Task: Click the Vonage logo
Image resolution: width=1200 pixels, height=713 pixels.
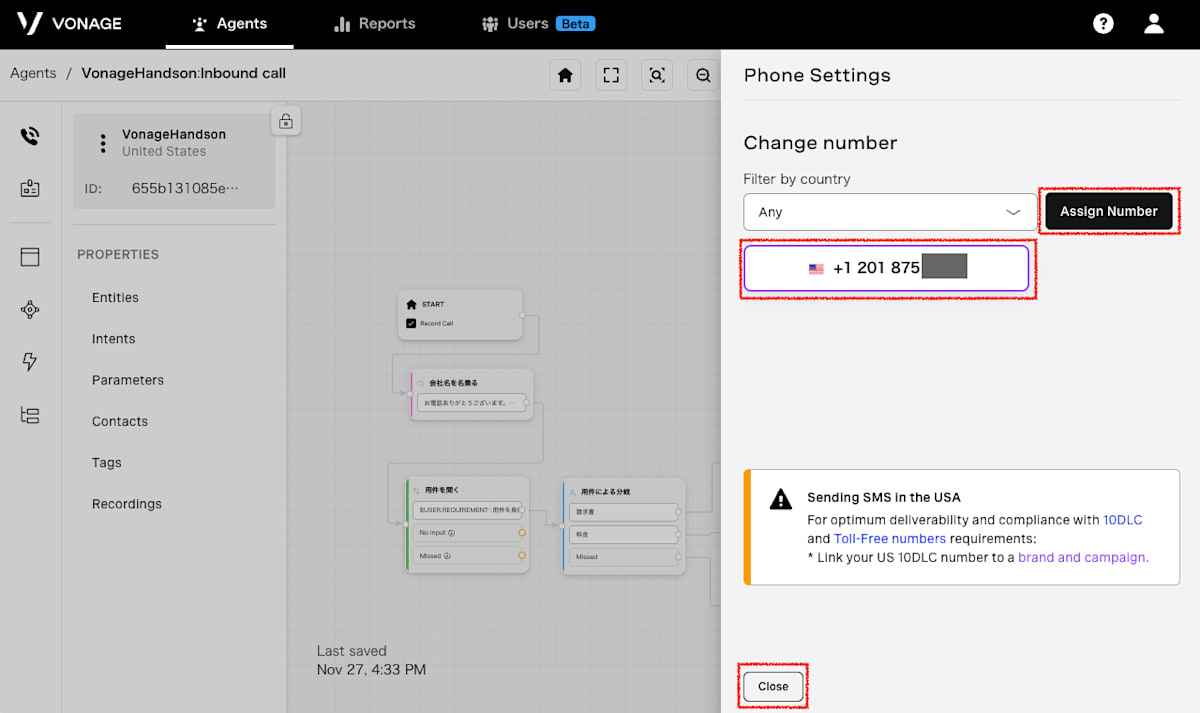Action: tap(69, 23)
